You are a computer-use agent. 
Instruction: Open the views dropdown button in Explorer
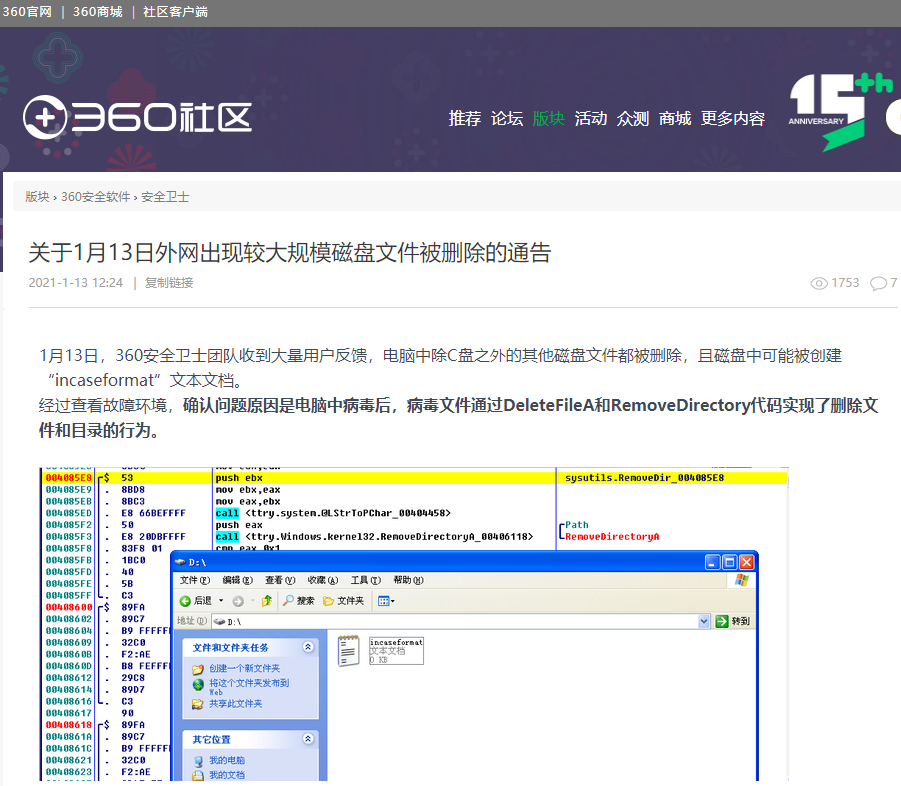pos(386,601)
